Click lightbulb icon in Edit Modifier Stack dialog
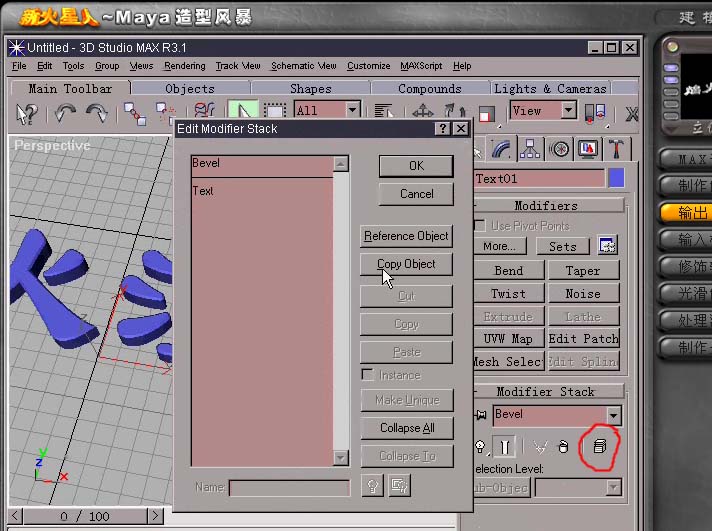 372,486
